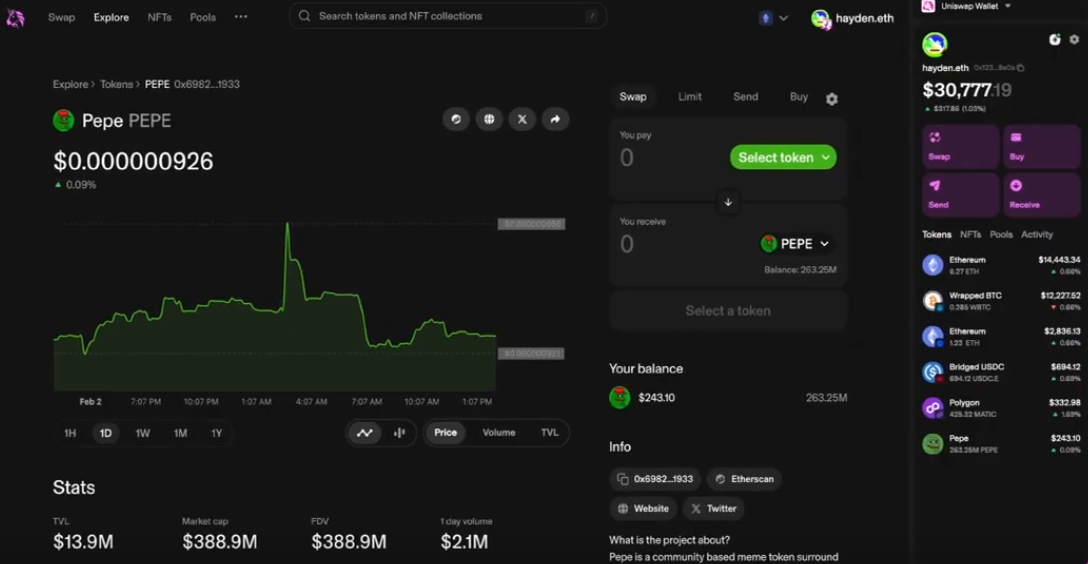Image resolution: width=1088 pixels, height=564 pixels.
Task: Open the NFTs tab in wallet panel
Action: 970,234
